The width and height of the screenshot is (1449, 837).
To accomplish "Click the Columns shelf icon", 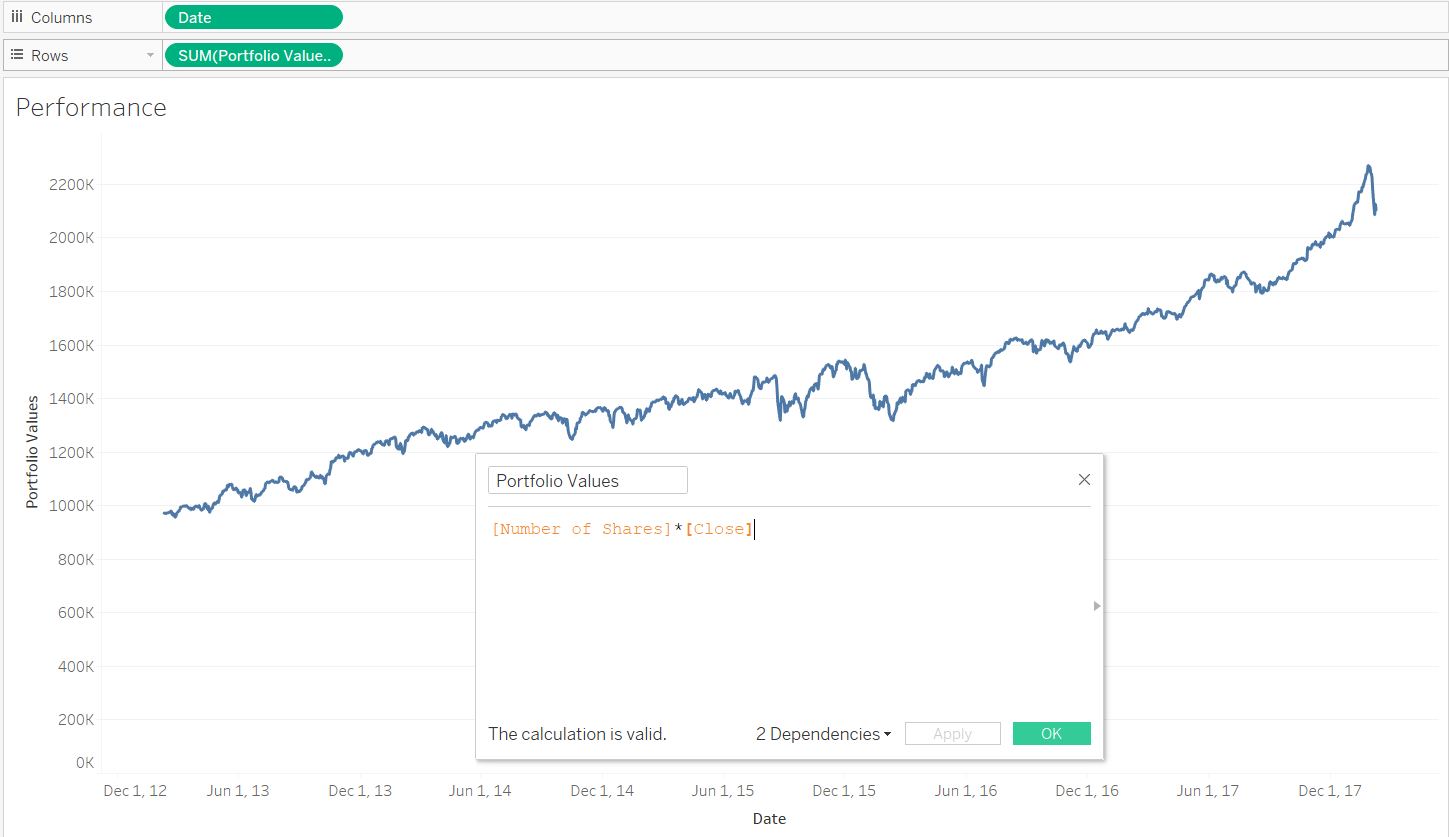I will 16,17.
